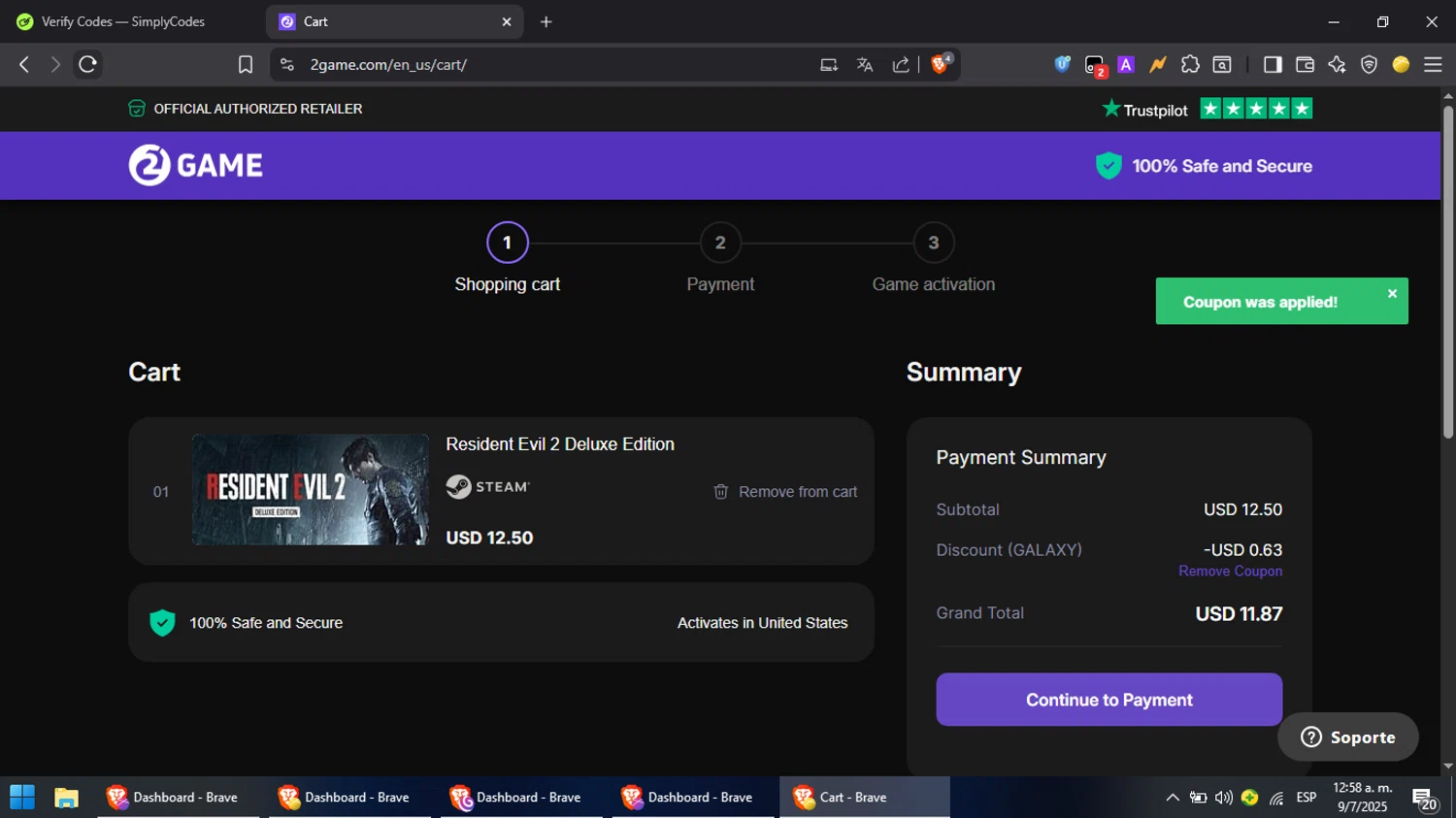Open File Explorer from taskbar

(66, 798)
